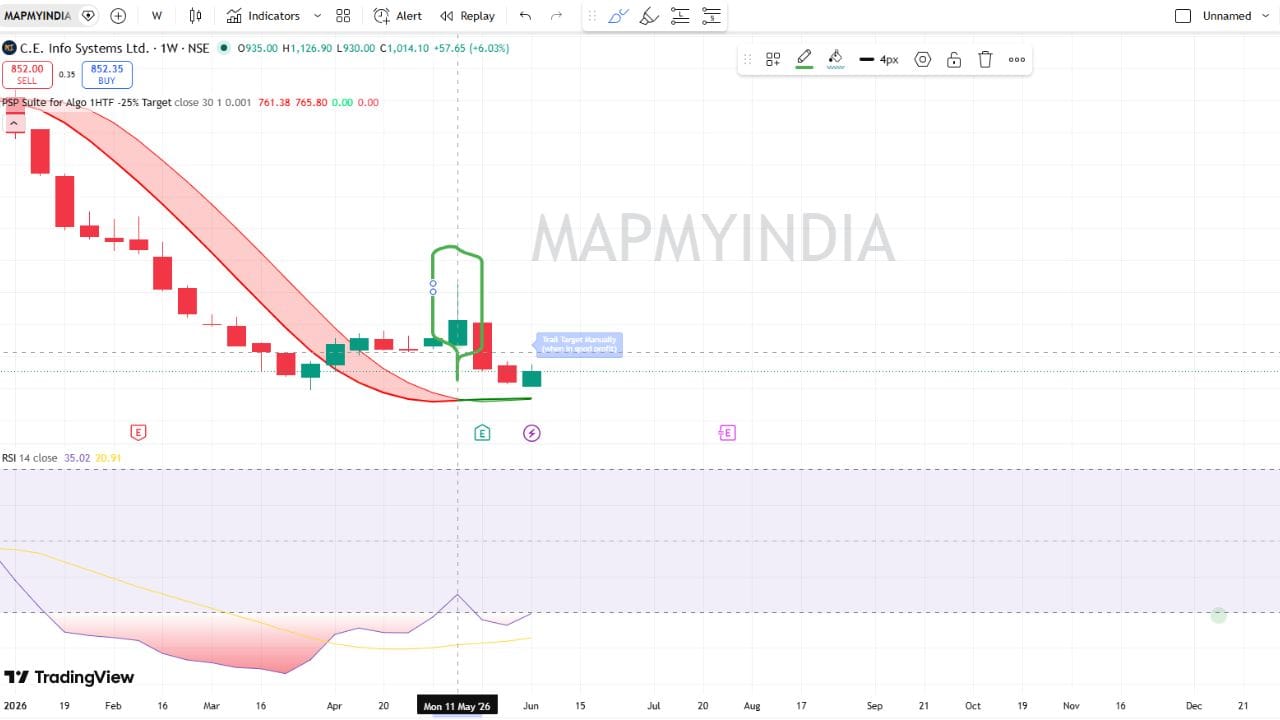Select the RSI 14 close indicator legend

point(30,458)
